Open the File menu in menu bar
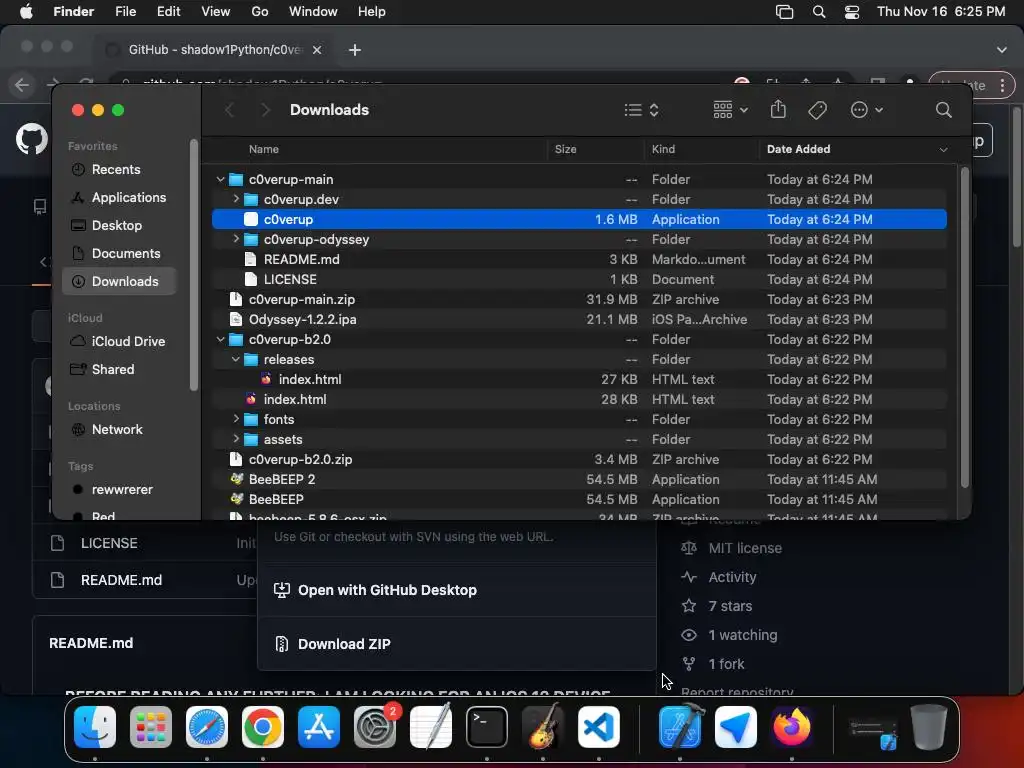The height and width of the screenshot is (768, 1024). pos(125,12)
